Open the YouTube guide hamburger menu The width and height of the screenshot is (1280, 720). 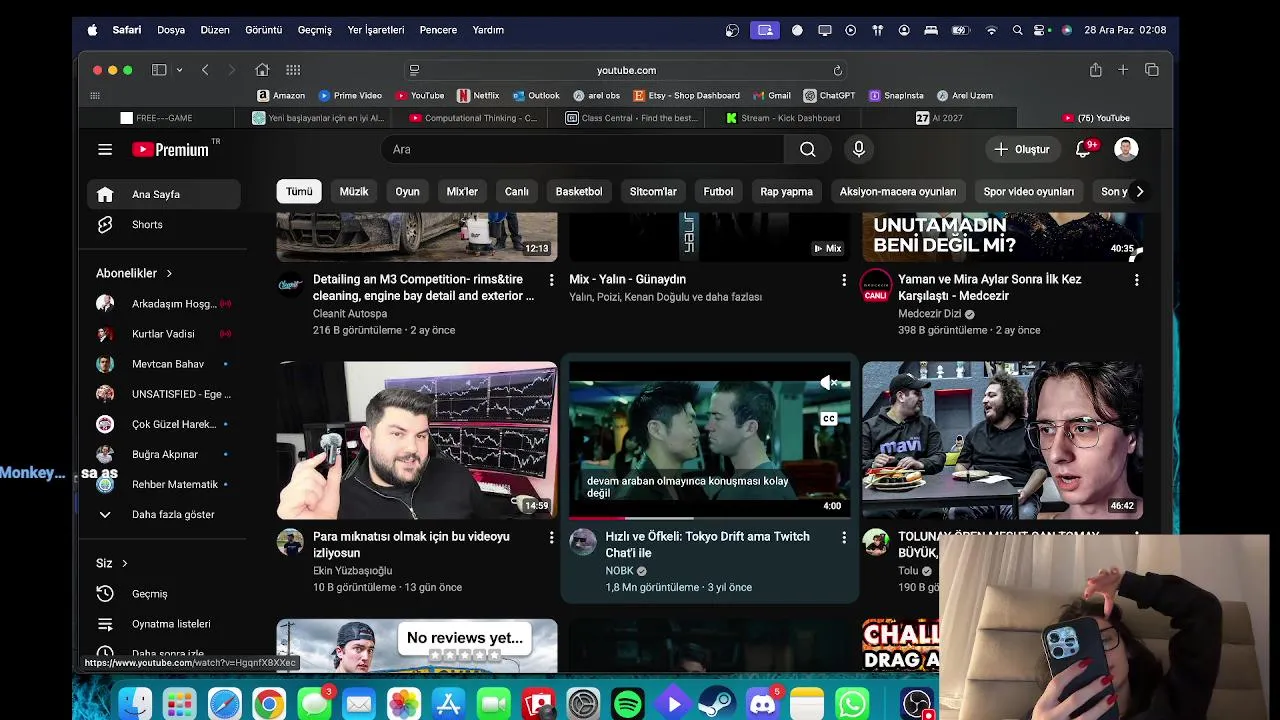105,150
